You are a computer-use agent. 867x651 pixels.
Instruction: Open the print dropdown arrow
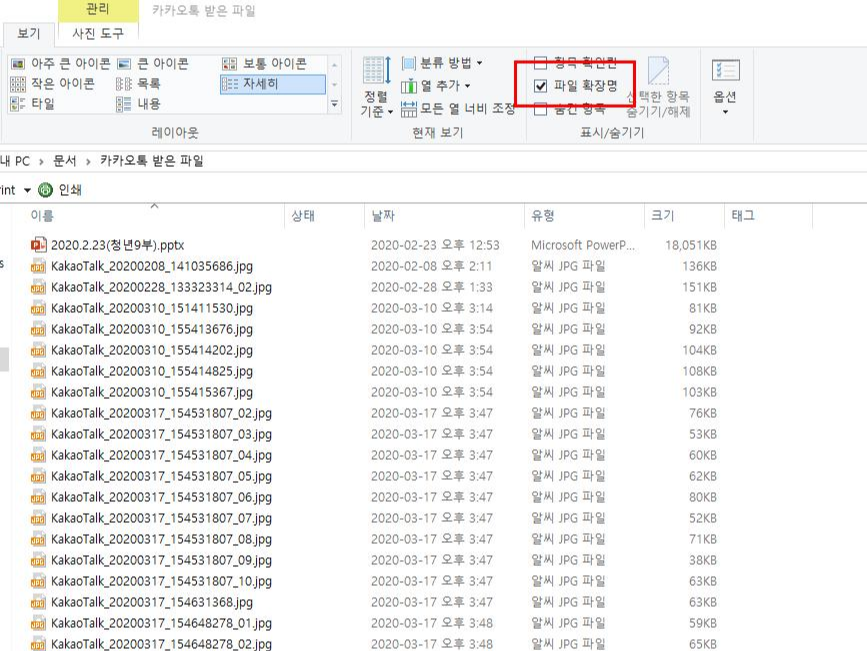tap(27, 190)
